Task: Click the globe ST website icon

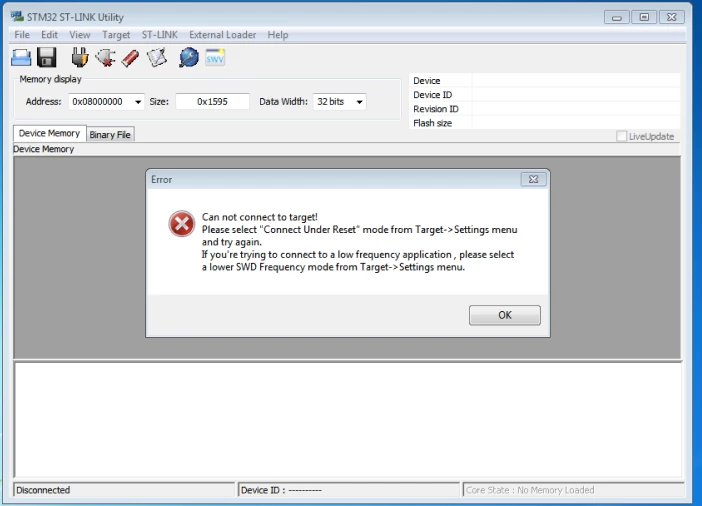Action: (x=189, y=57)
